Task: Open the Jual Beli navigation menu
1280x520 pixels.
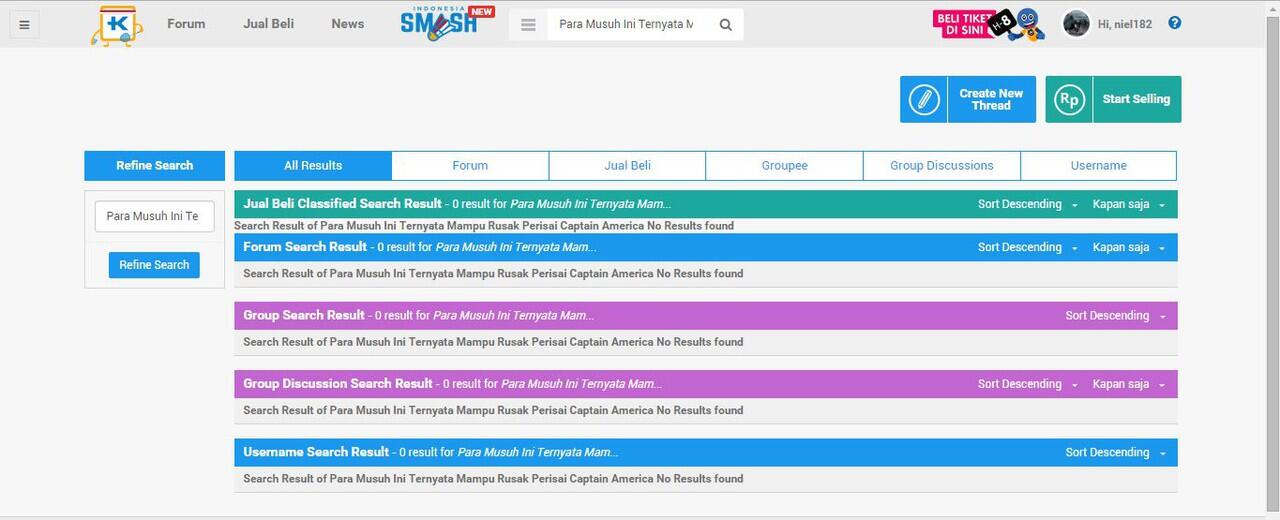Action: coord(268,24)
